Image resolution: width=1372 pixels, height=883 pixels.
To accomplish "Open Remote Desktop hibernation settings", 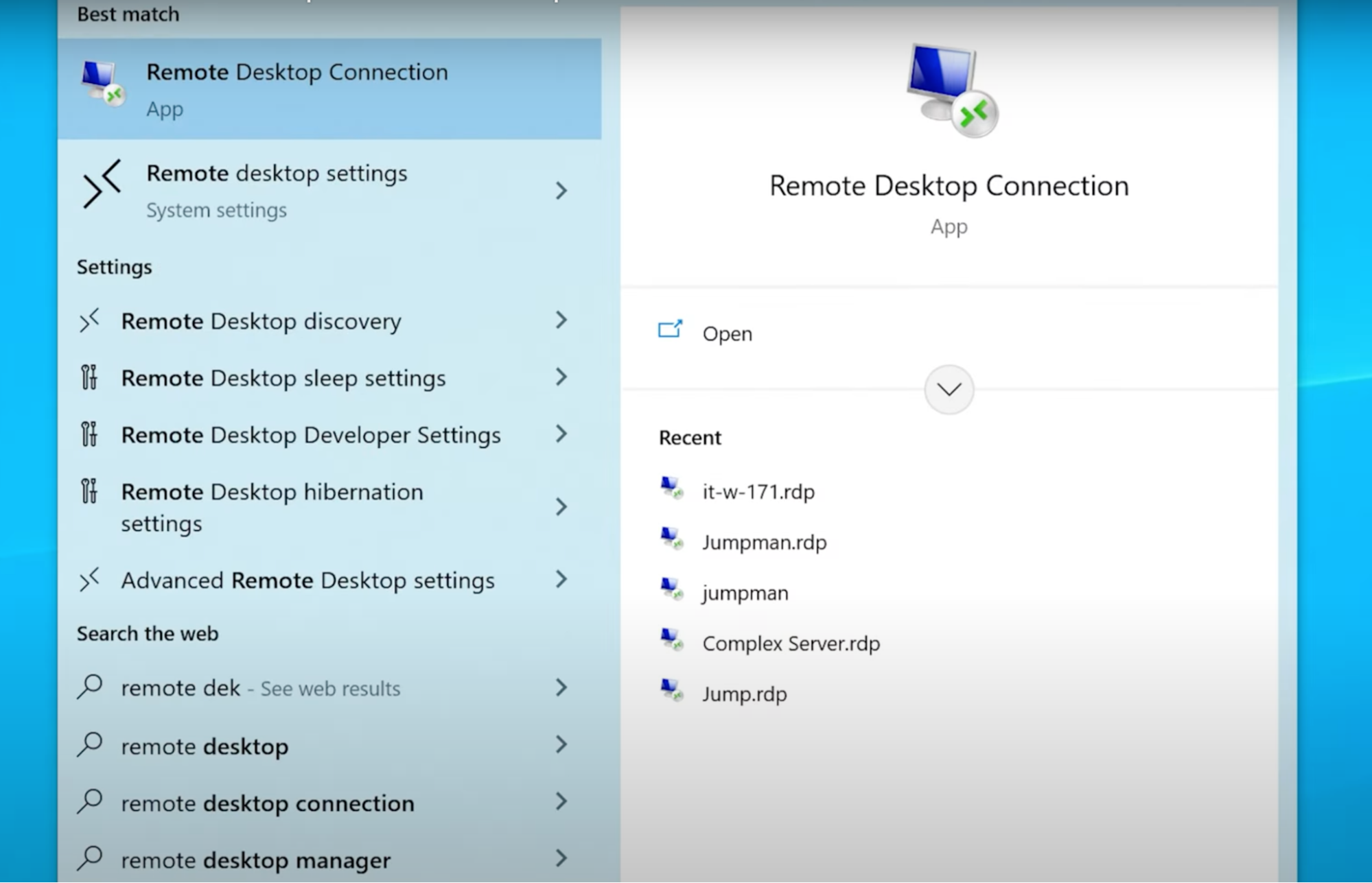I will [329, 507].
